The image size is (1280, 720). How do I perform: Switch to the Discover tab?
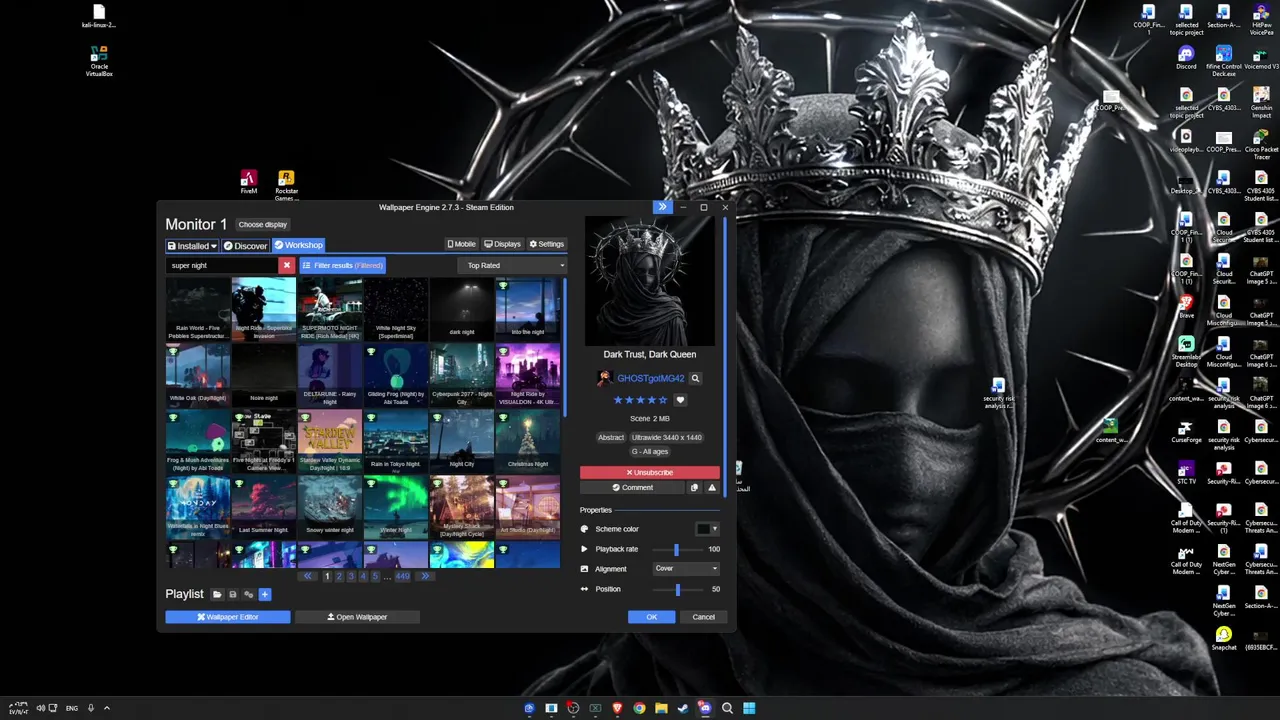(245, 245)
